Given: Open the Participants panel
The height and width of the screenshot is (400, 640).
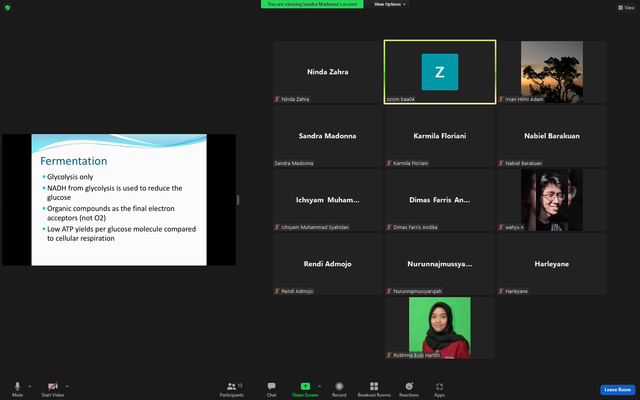Looking at the screenshot, I should (x=231, y=389).
